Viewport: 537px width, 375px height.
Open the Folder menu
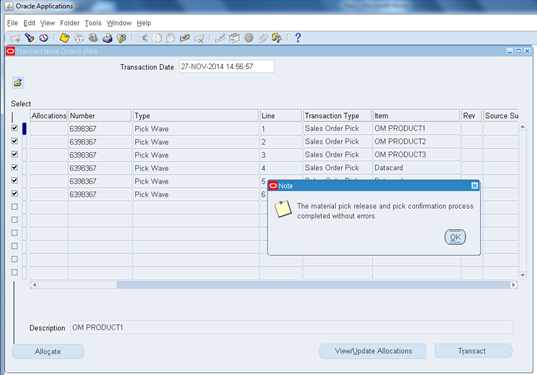70,23
